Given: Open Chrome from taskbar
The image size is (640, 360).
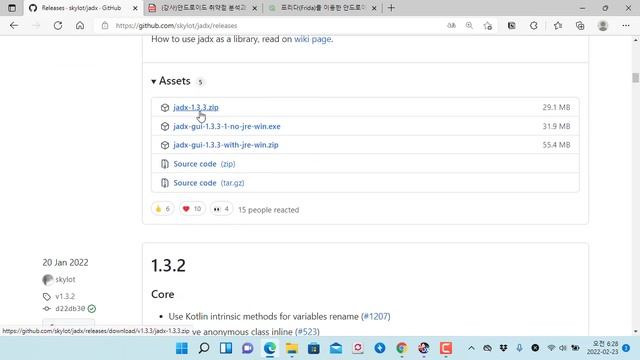Looking at the screenshot, I should 402,348.
